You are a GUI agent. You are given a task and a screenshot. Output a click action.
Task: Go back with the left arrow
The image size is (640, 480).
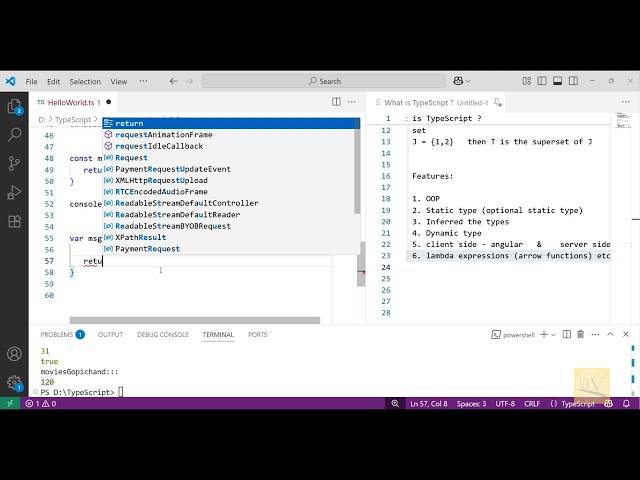[x=173, y=81]
